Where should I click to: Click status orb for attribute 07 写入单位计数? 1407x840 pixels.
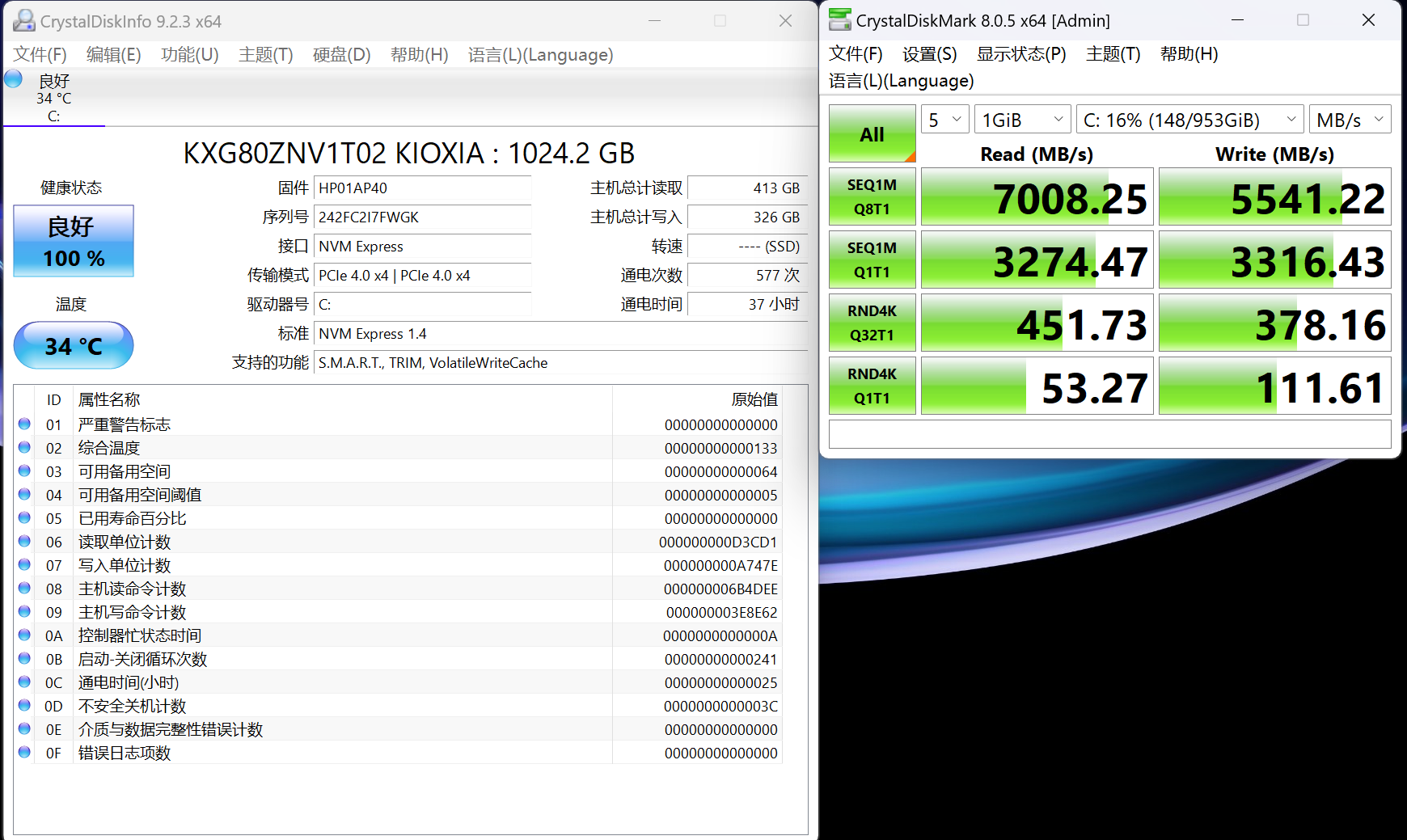(24, 564)
